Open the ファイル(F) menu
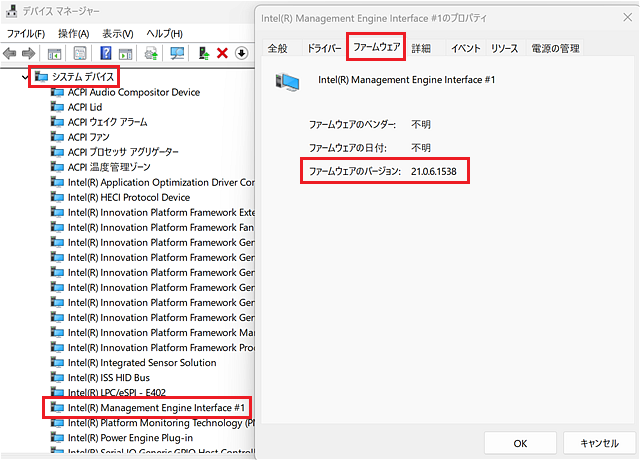The height and width of the screenshot is (460, 640). click(x=26, y=33)
